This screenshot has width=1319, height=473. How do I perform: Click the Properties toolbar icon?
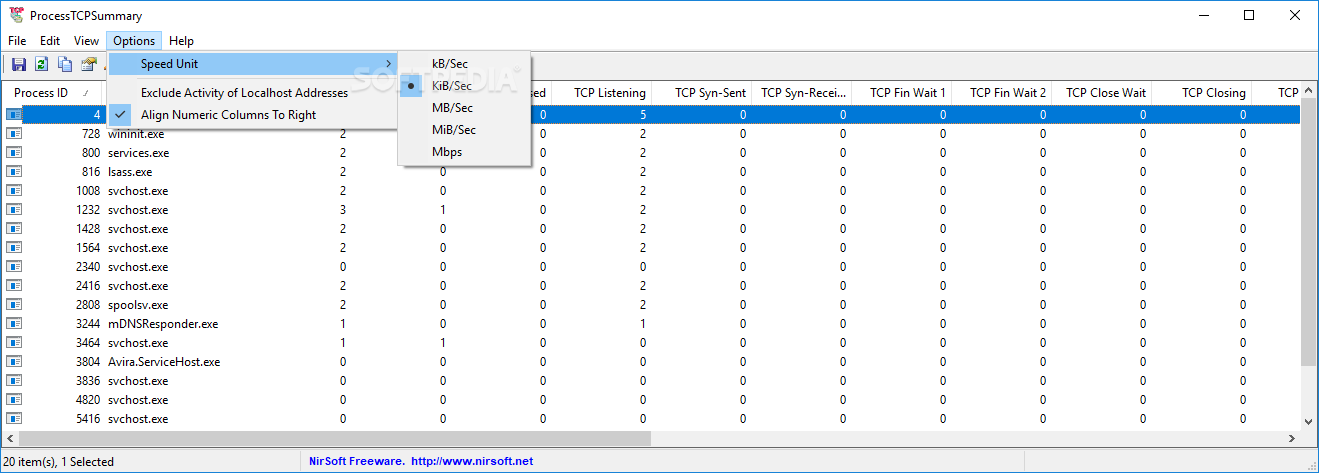coord(89,64)
